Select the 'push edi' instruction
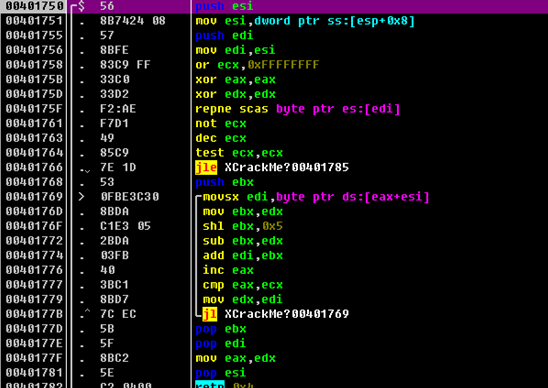Screen dimensions: 548x388 click(224, 36)
